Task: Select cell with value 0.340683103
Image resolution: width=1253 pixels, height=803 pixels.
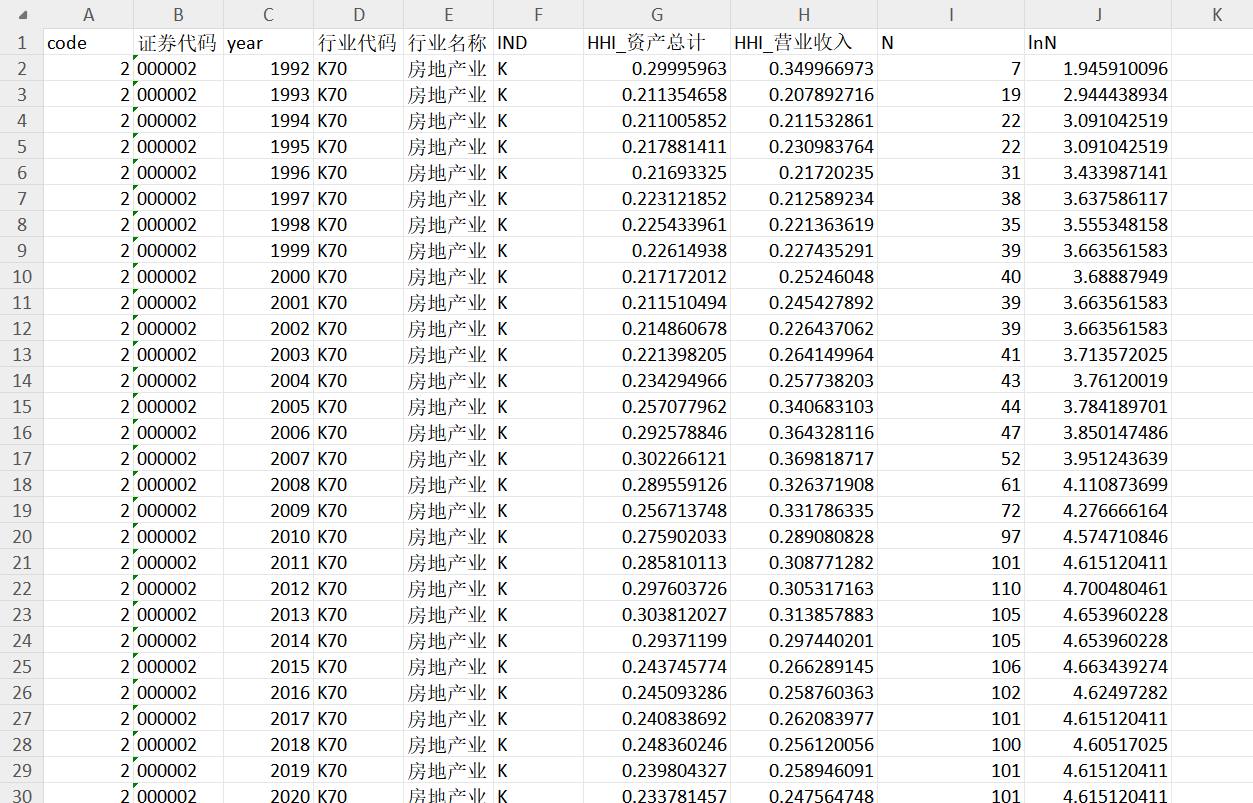Action: tap(804, 407)
